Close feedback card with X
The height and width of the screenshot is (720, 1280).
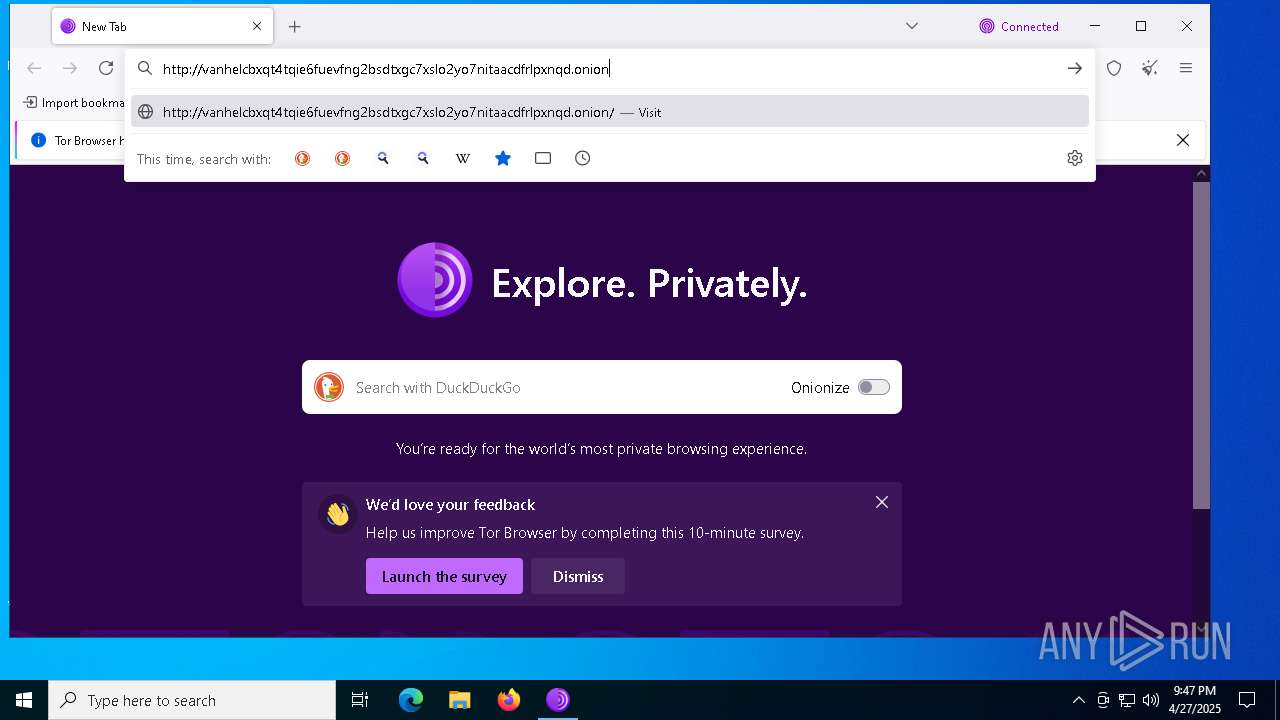click(x=882, y=502)
